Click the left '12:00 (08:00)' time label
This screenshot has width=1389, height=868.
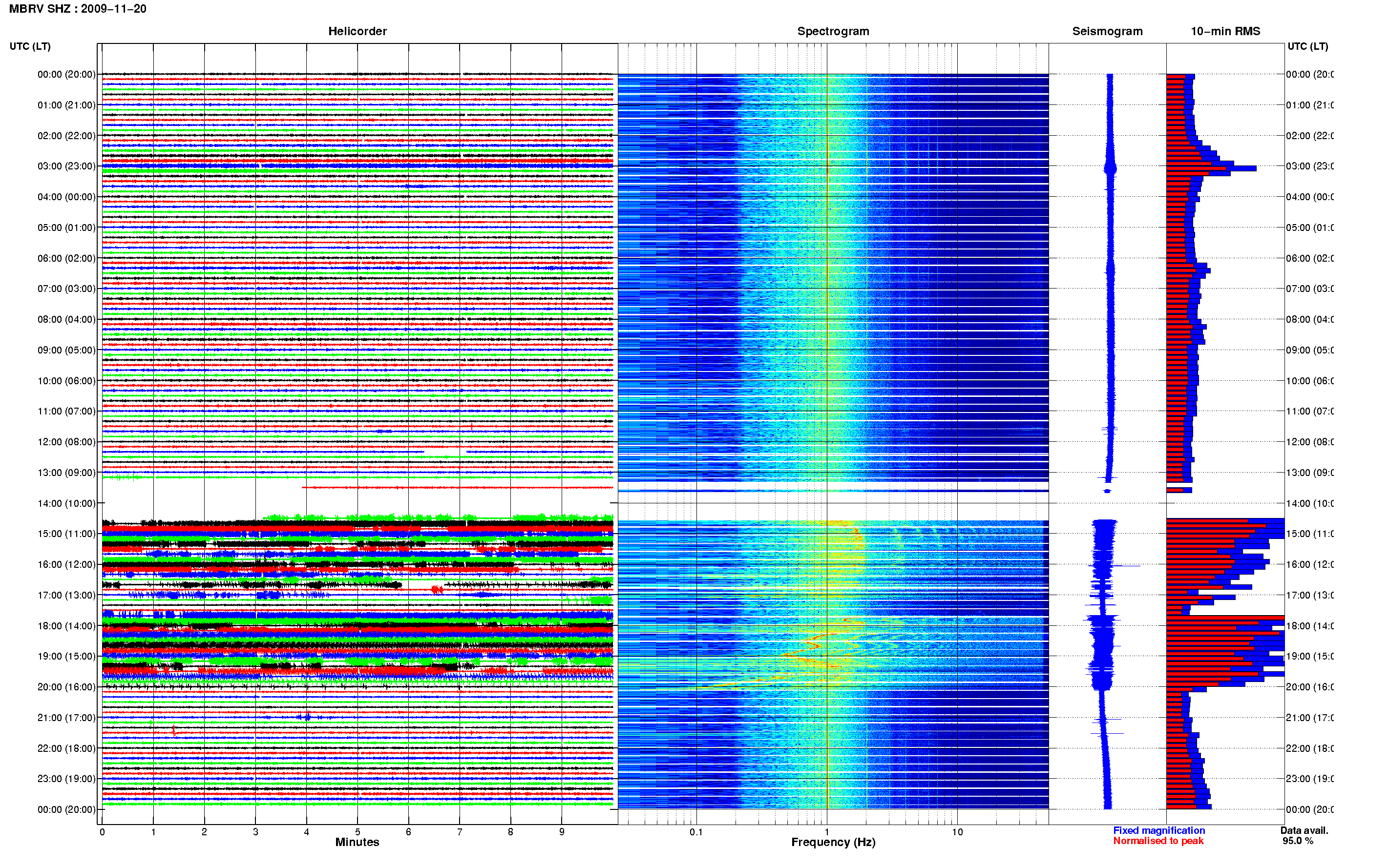[66, 442]
